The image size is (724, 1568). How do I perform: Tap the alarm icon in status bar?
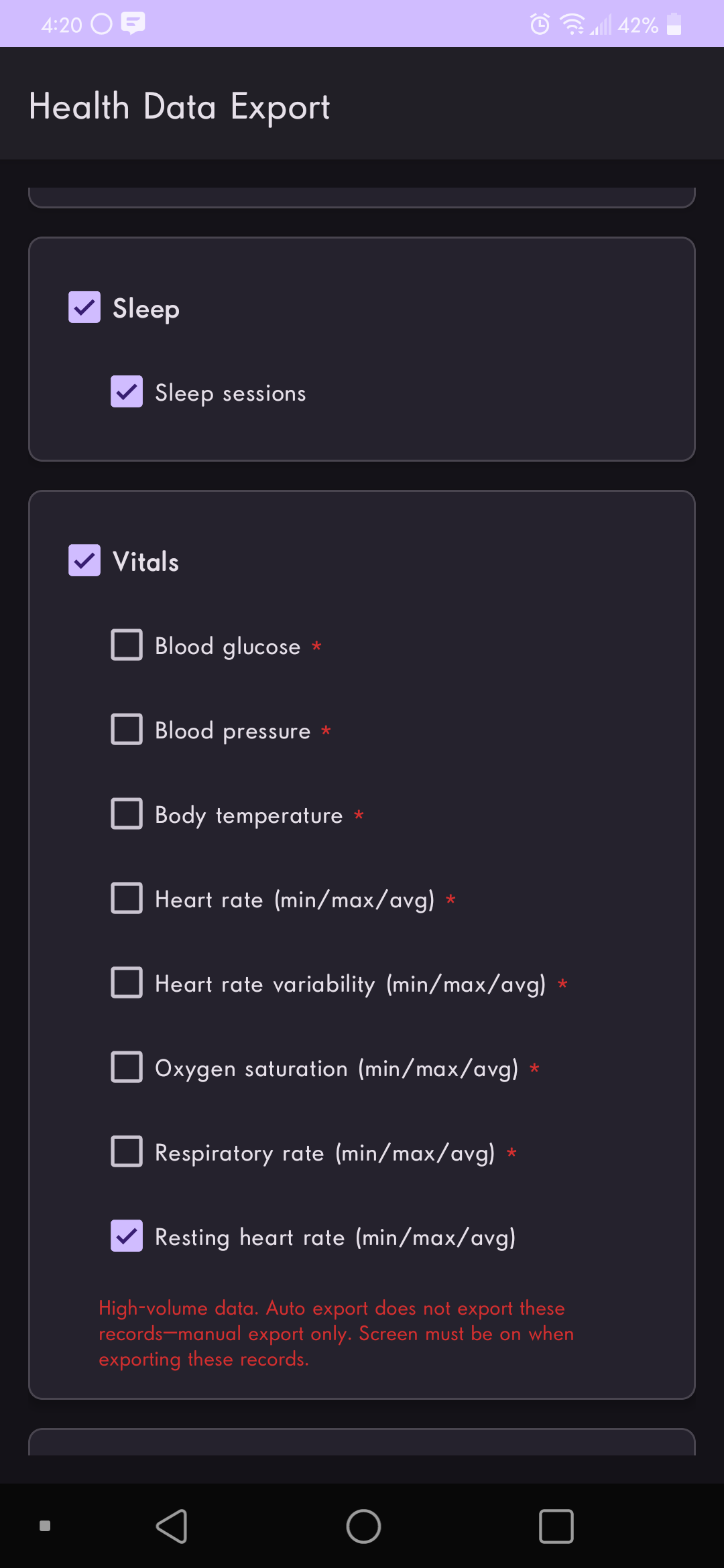[540, 25]
